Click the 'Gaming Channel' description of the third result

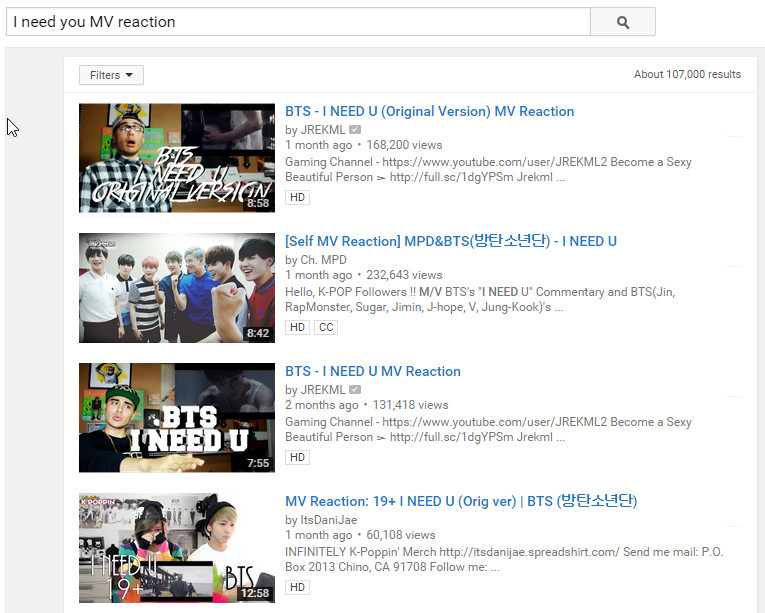point(488,429)
